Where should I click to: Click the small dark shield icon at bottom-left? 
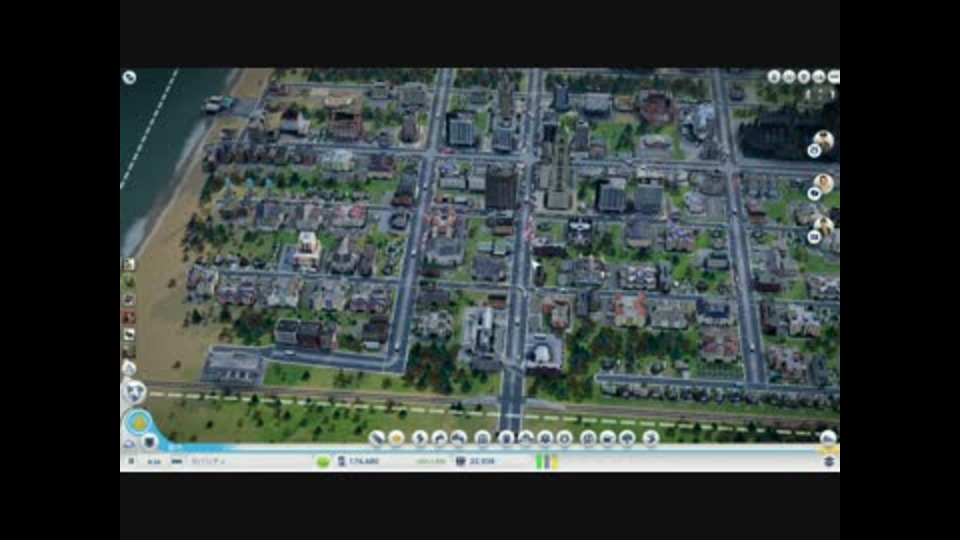149,441
